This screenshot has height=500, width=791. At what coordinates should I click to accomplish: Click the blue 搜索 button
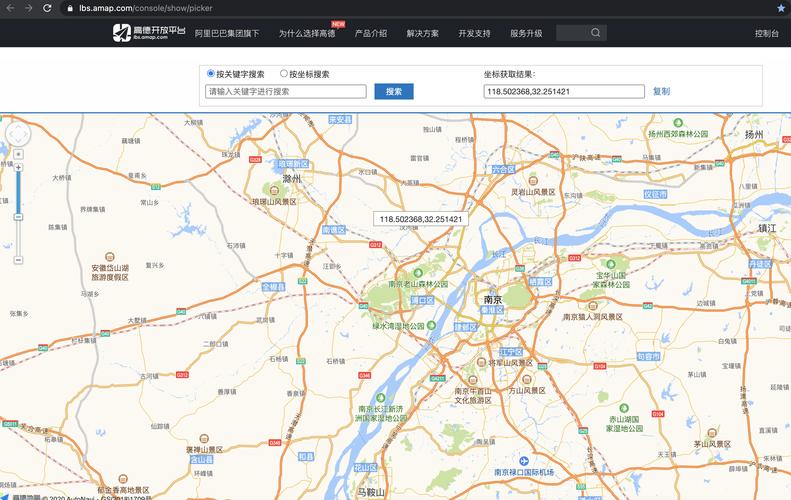click(x=394, y=91)
